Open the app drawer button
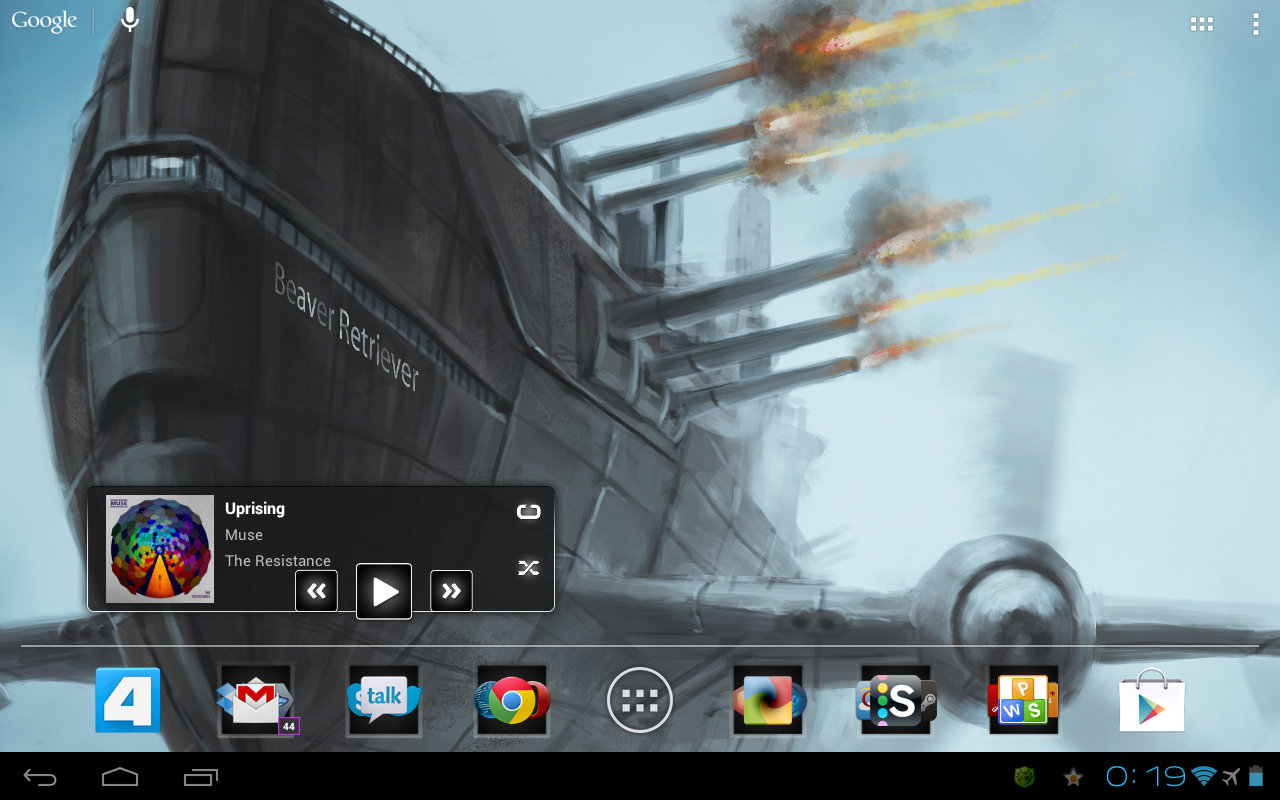Screen dimensions: 1280x800 coord(640,700)
